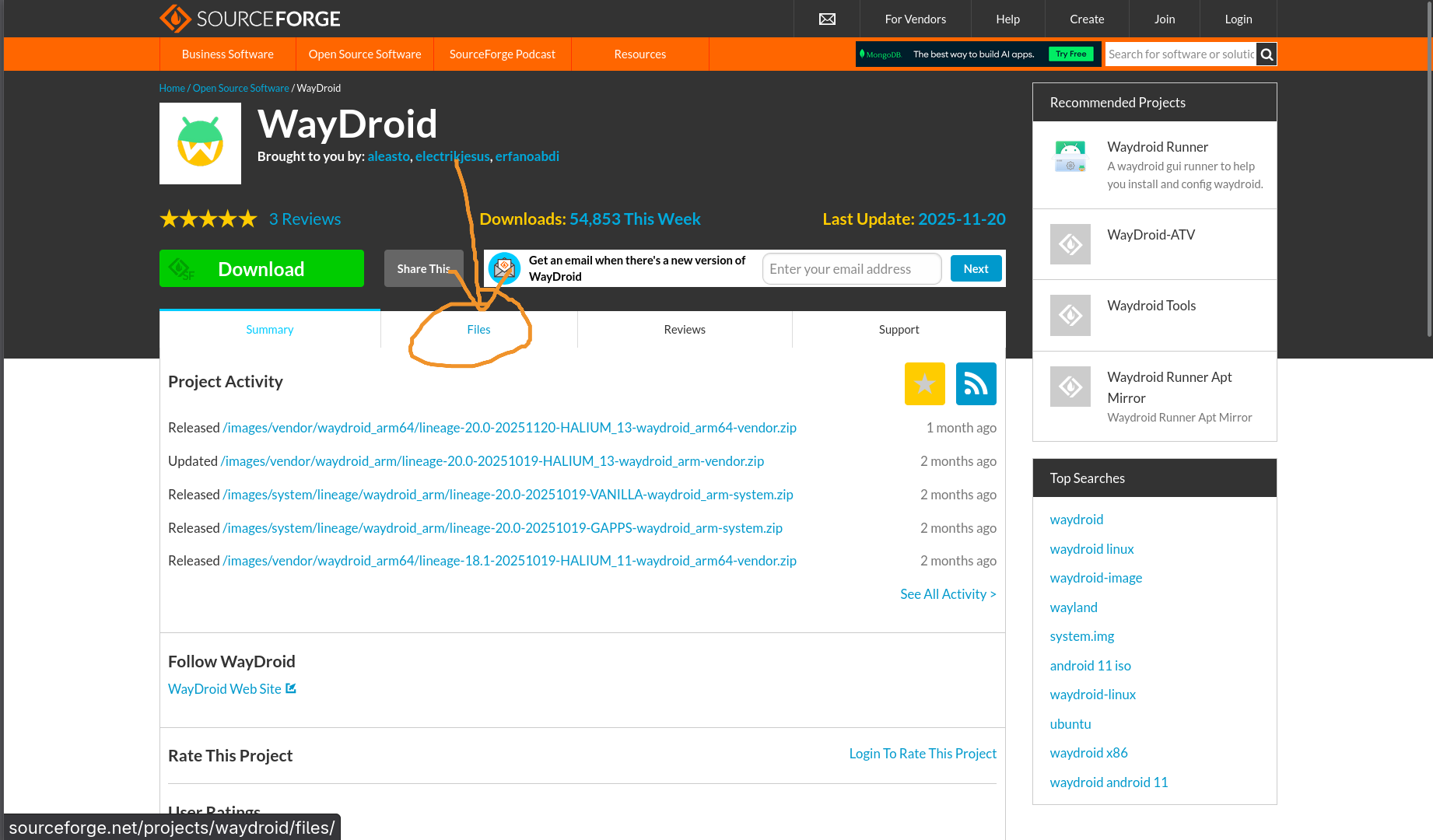Image resolution: width=1433 pixels, height=840 pixels.
Task: Open the Reviews tab
Action: [684, 329]
